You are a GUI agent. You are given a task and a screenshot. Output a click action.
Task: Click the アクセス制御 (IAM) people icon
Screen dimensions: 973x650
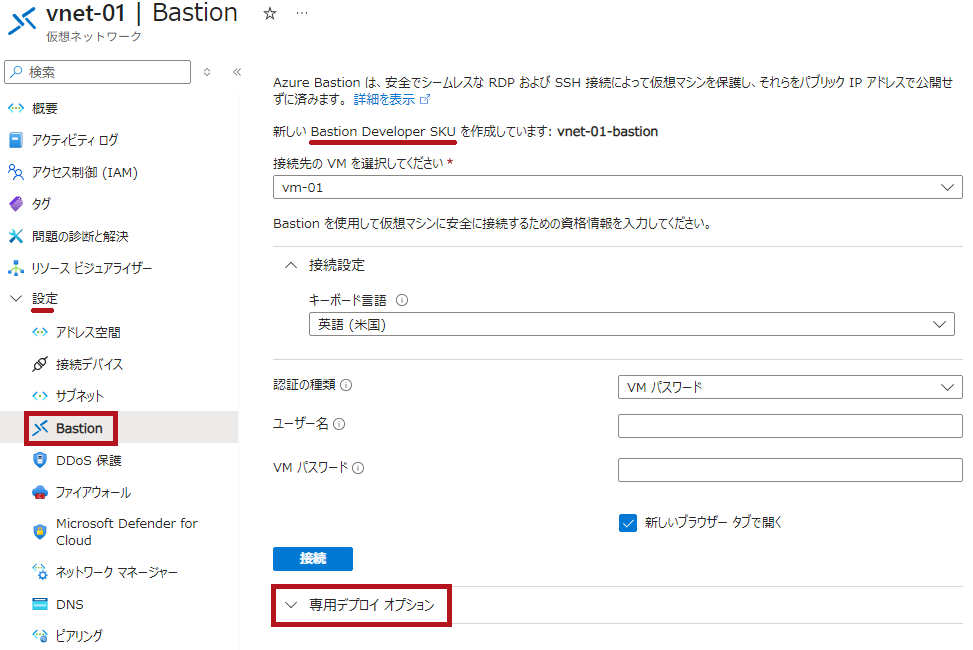point(16,172)
